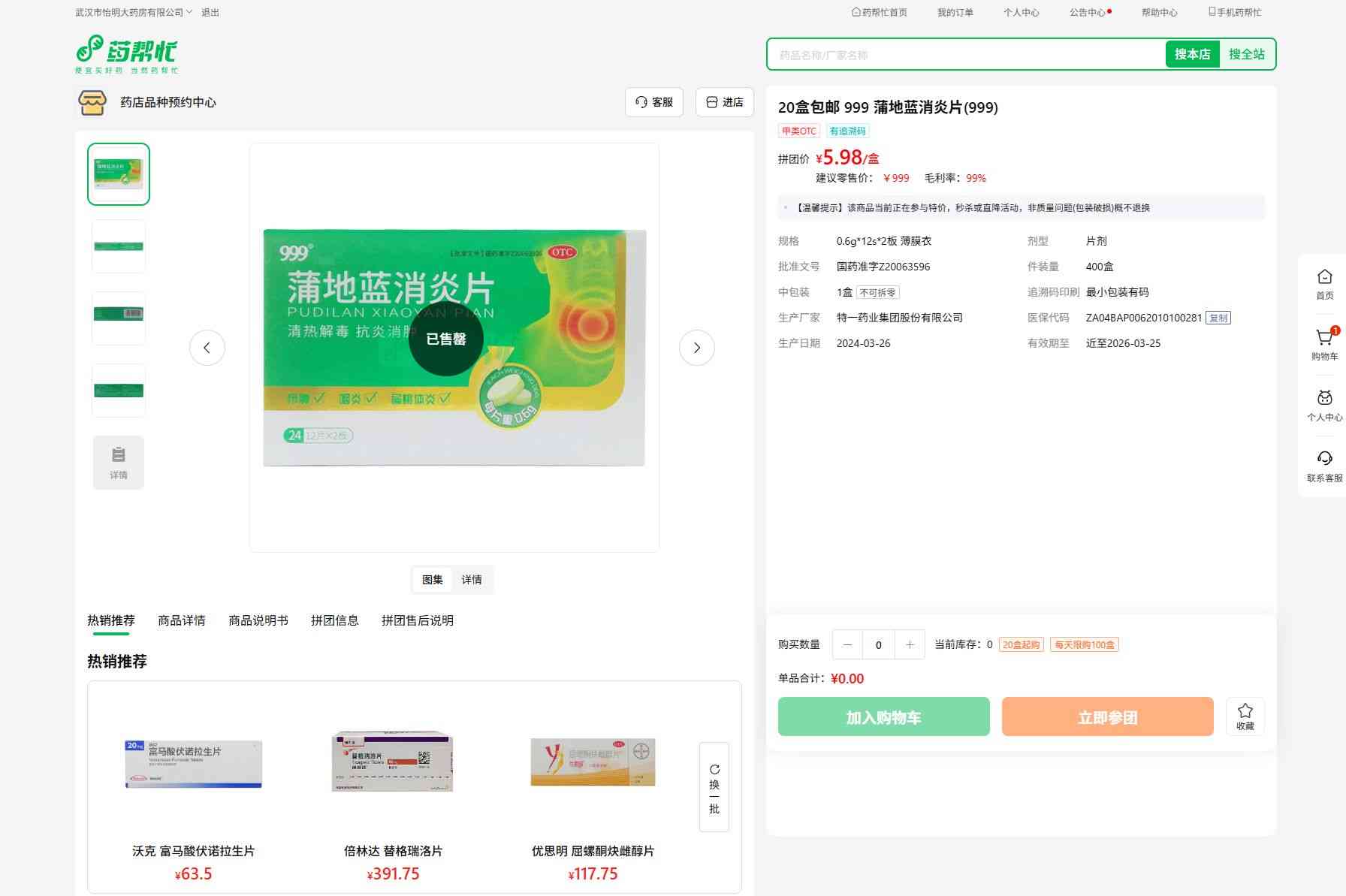This screenshot has width=1346, height=896.
Task: Open 帮助中心 link
Action: click(x=1160, y=12)
